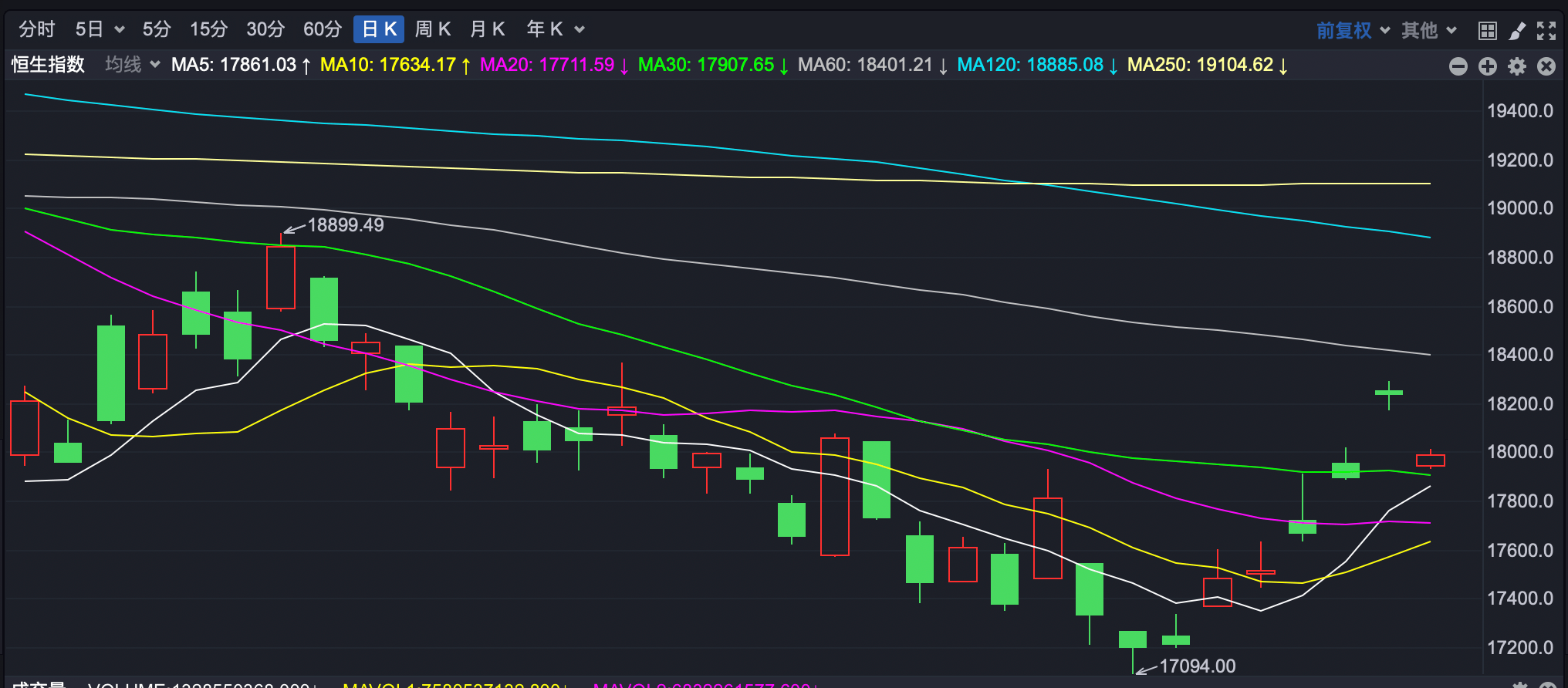The image size is (1568, 688).
Task: Expand the 其他 options dropdown
Action: pyautogui.click(x=1429, y=30)
